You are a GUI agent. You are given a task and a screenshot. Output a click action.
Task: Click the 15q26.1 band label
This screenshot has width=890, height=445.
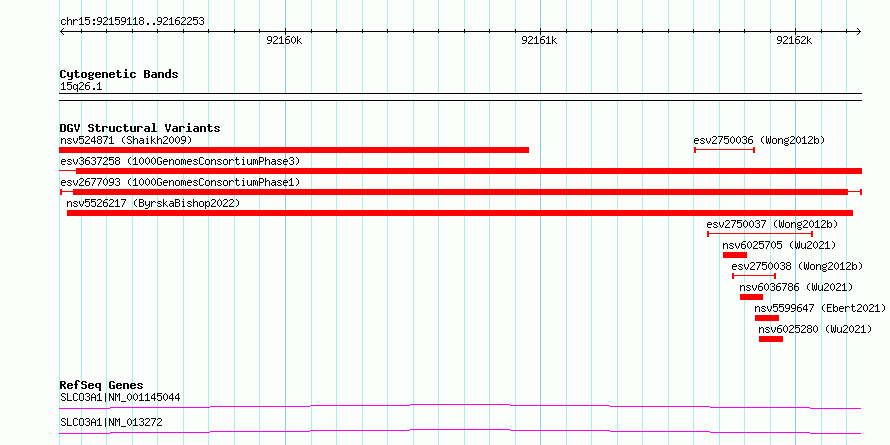point(81,87)
